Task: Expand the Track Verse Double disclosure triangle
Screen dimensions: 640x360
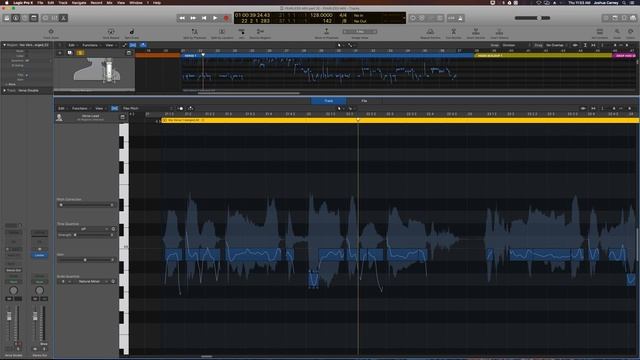Action: click(x=4, y=91)
